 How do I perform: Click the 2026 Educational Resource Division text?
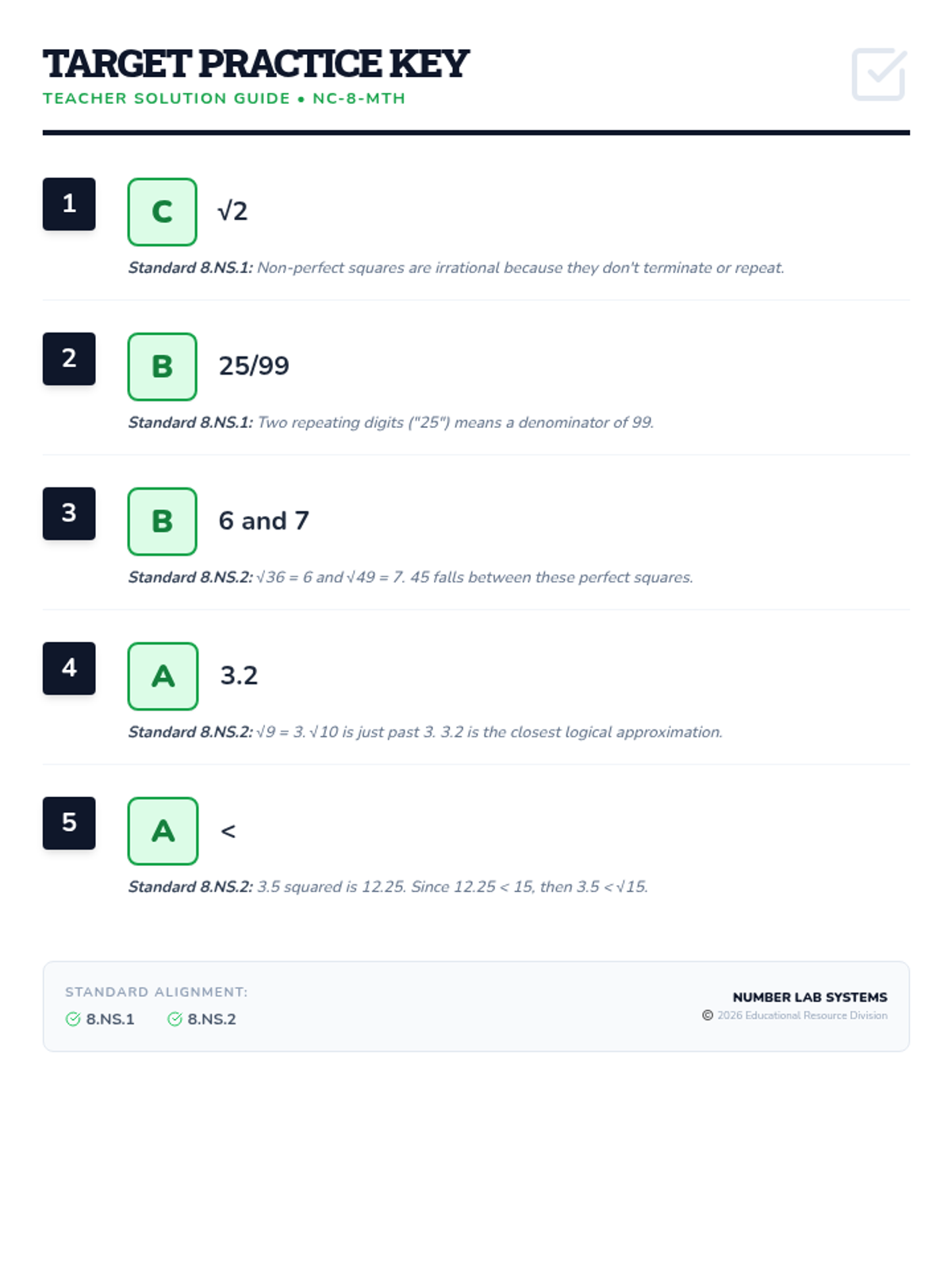pyautogui.click(x=802, y=1015)
